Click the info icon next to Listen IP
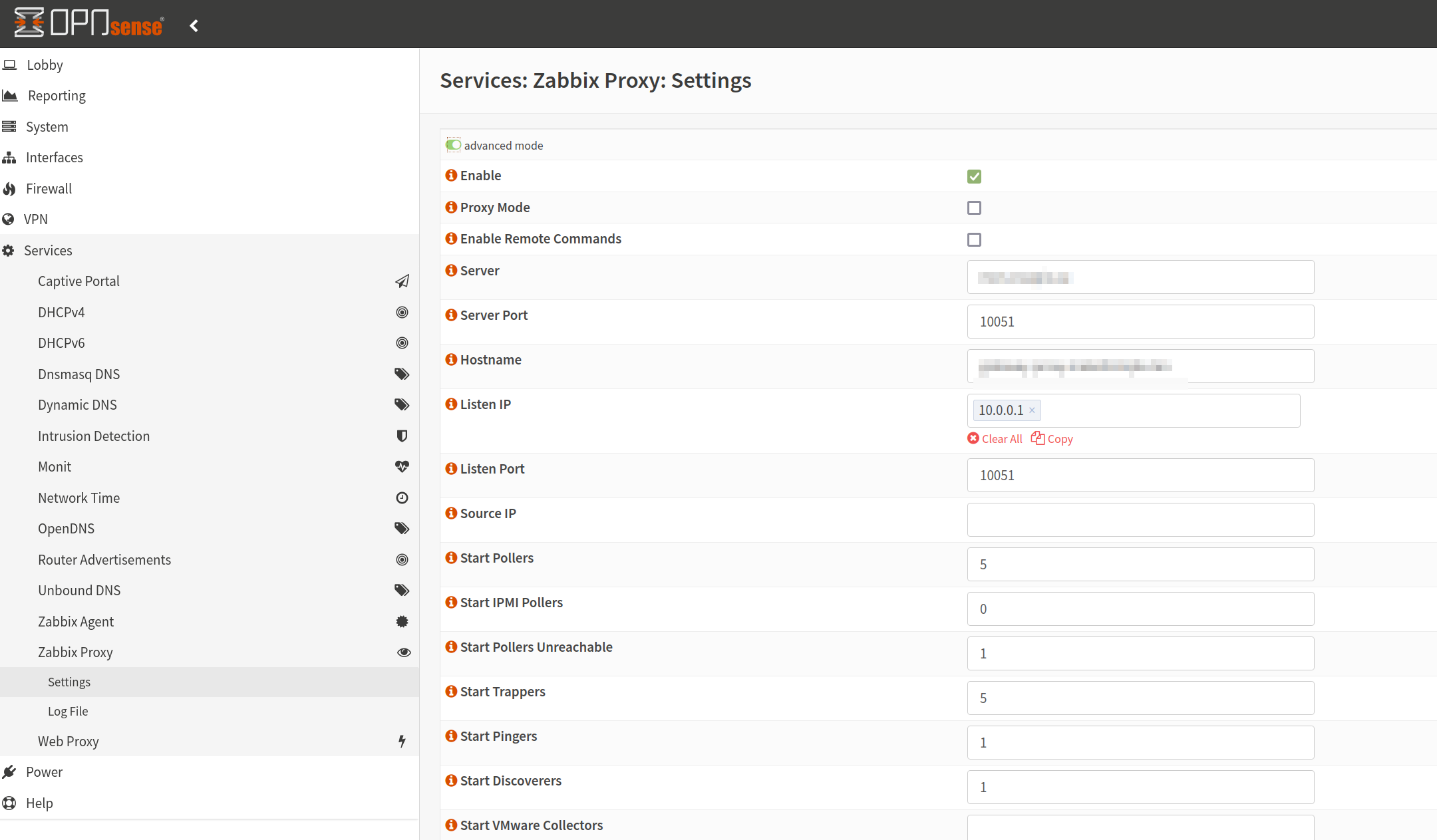Screen dimensions: 1437x840 click(451, 404)
